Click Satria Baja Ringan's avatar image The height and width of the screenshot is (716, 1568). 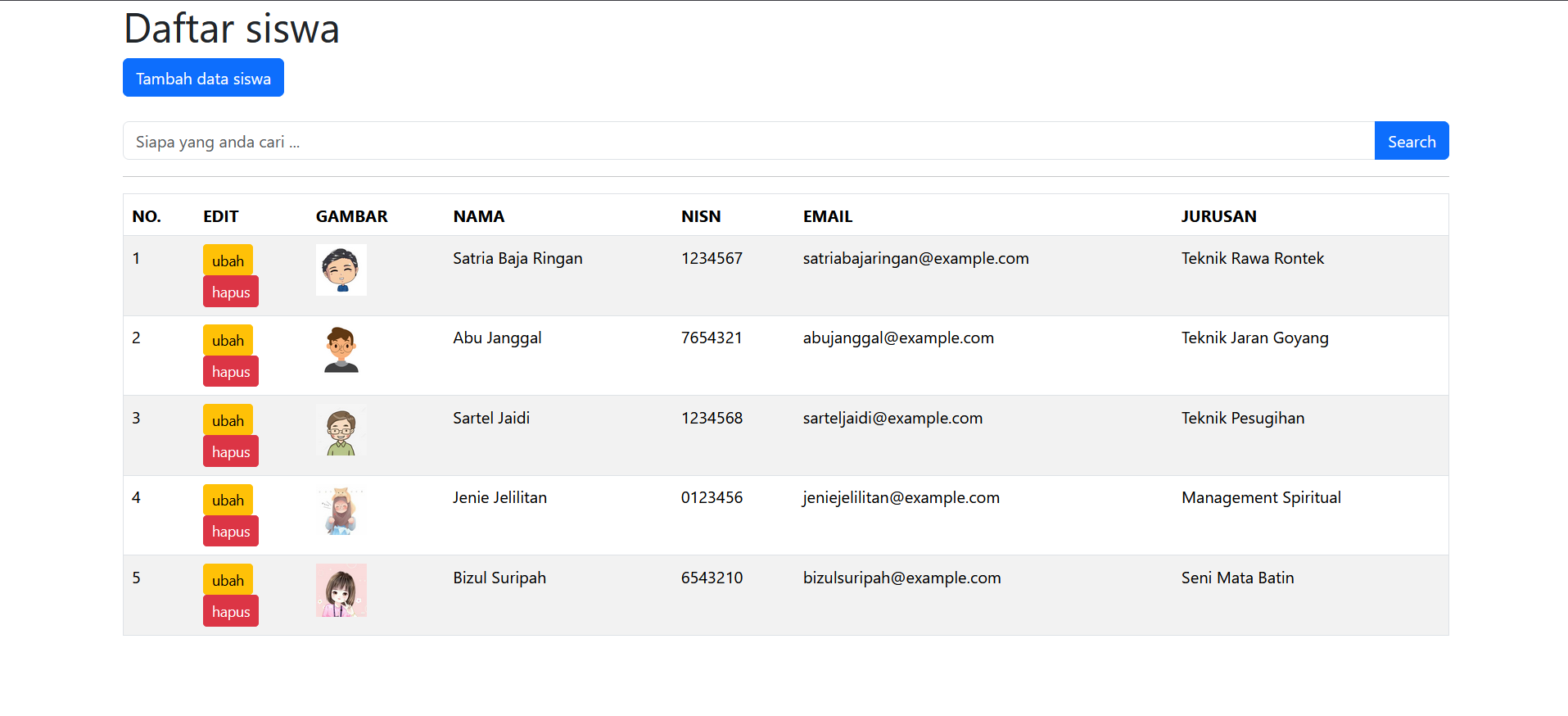[341, 270]
